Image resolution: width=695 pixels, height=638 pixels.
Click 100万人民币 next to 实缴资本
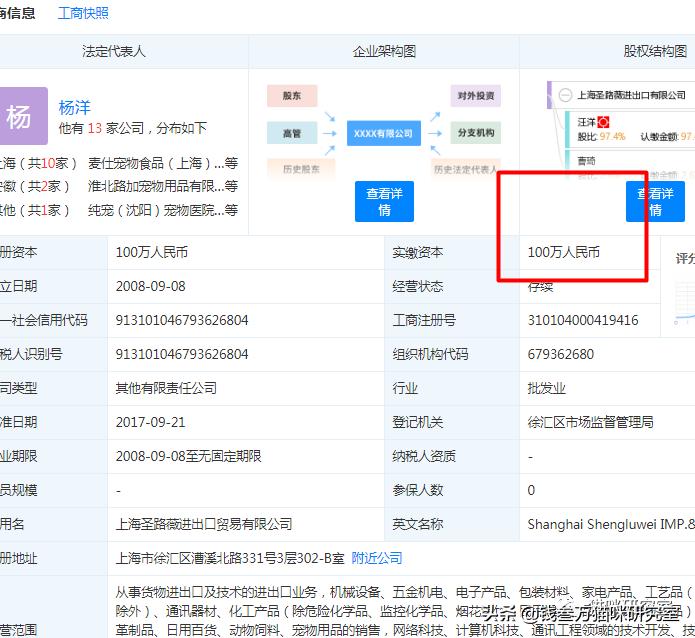(563, 252)
